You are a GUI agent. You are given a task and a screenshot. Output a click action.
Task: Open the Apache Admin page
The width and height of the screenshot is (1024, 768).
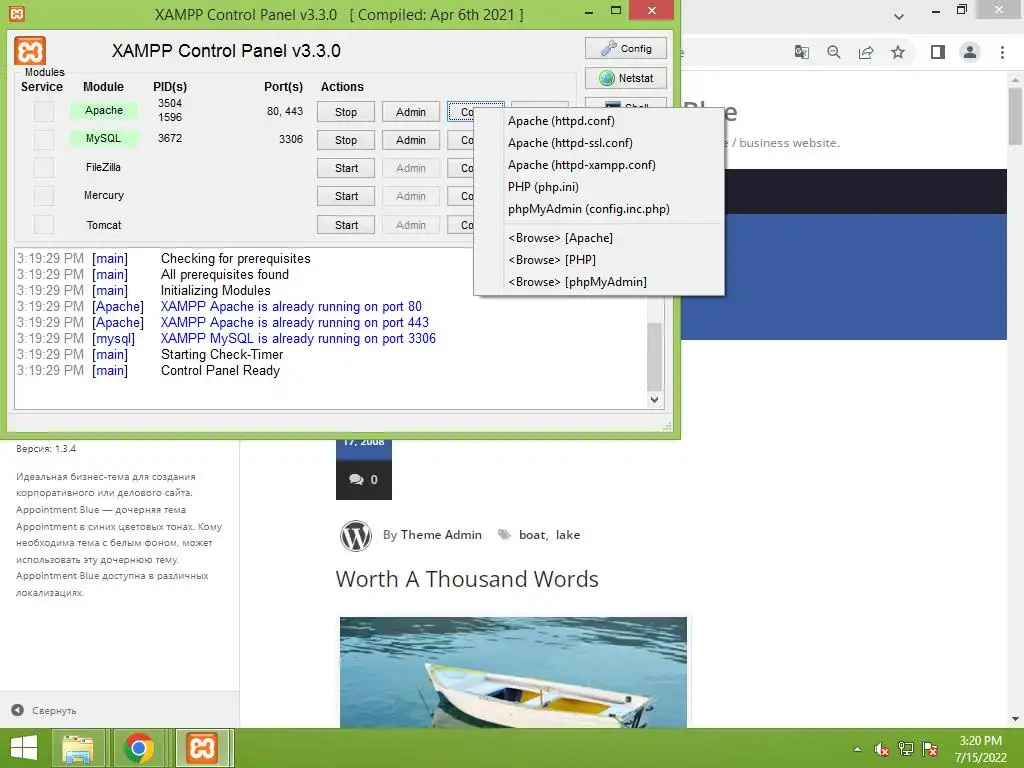[x=411, y=112]
